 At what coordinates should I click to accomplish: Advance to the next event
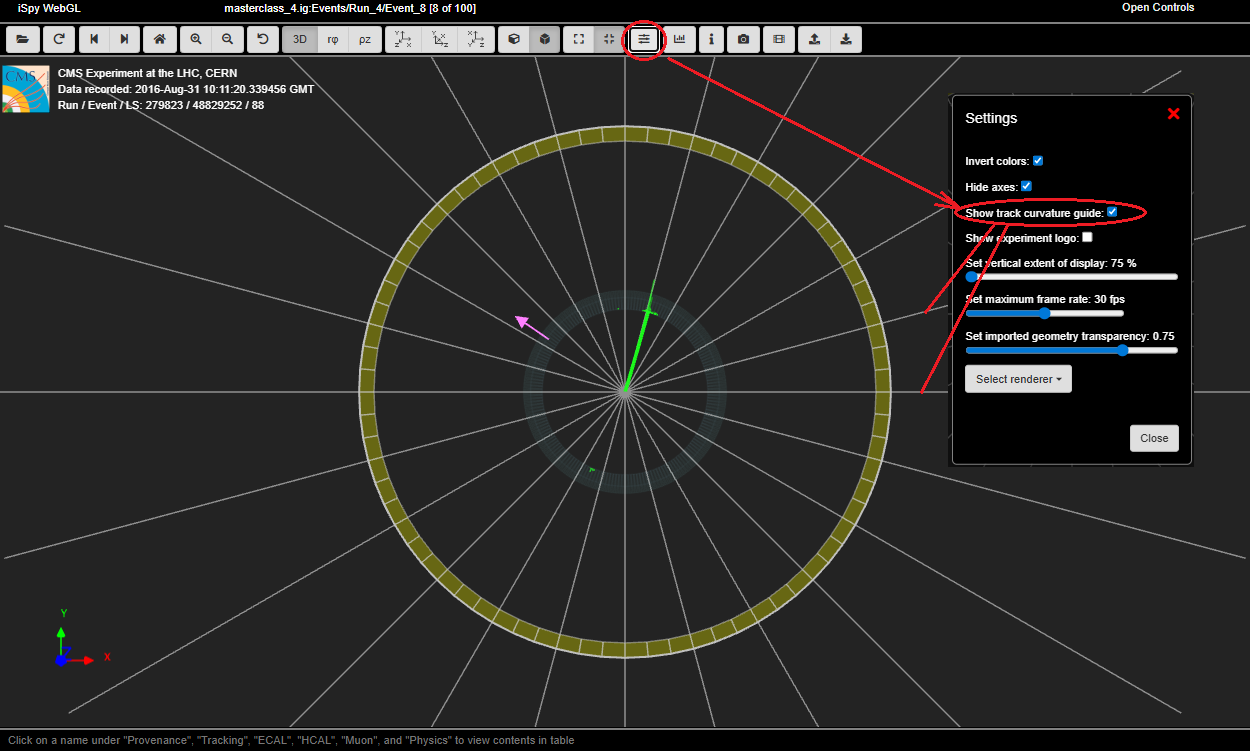point(124,40)
